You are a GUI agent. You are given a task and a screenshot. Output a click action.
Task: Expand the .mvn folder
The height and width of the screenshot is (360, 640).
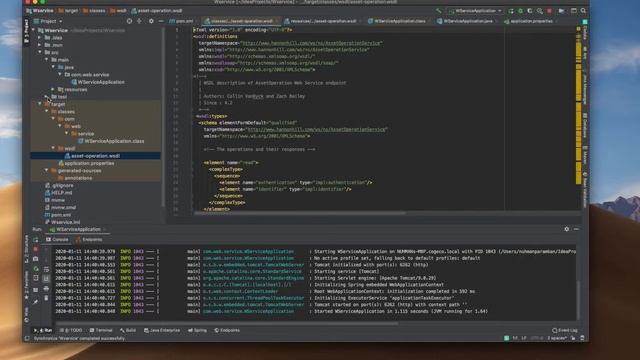(x=40, y=45)
